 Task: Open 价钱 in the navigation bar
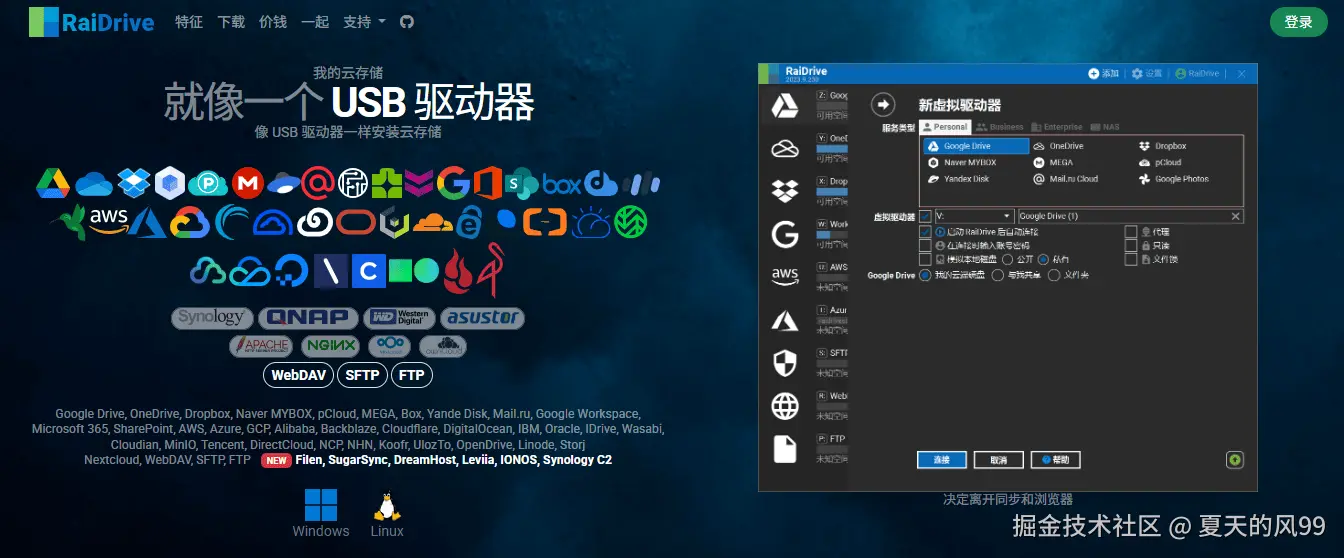(273, 21)
